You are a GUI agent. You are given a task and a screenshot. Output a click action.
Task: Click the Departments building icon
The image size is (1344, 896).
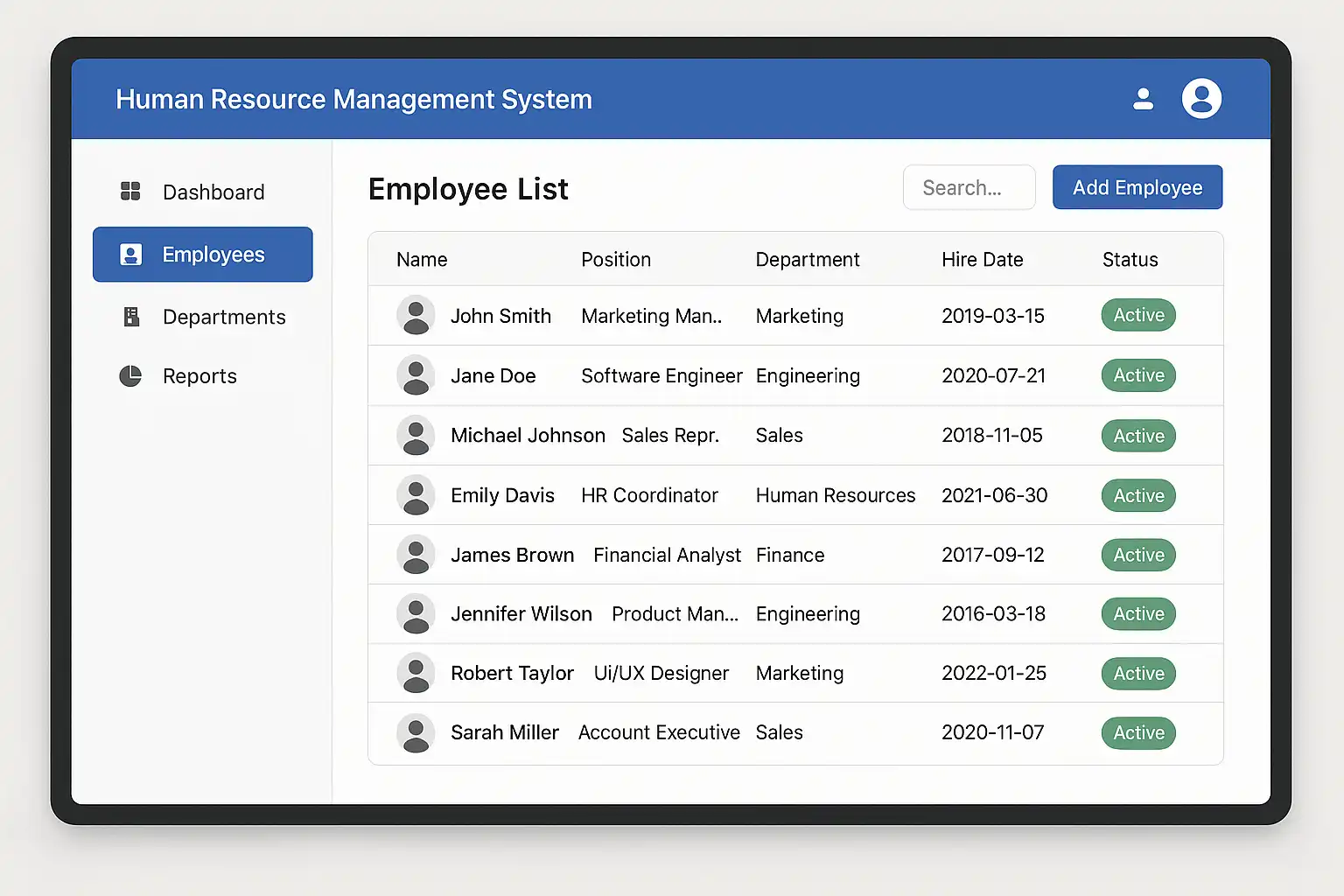pyautogui.click(x=131, y=317)
